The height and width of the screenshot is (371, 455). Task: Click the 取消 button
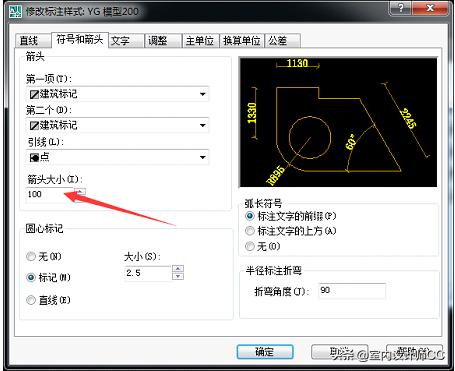[x=339, y=352]
